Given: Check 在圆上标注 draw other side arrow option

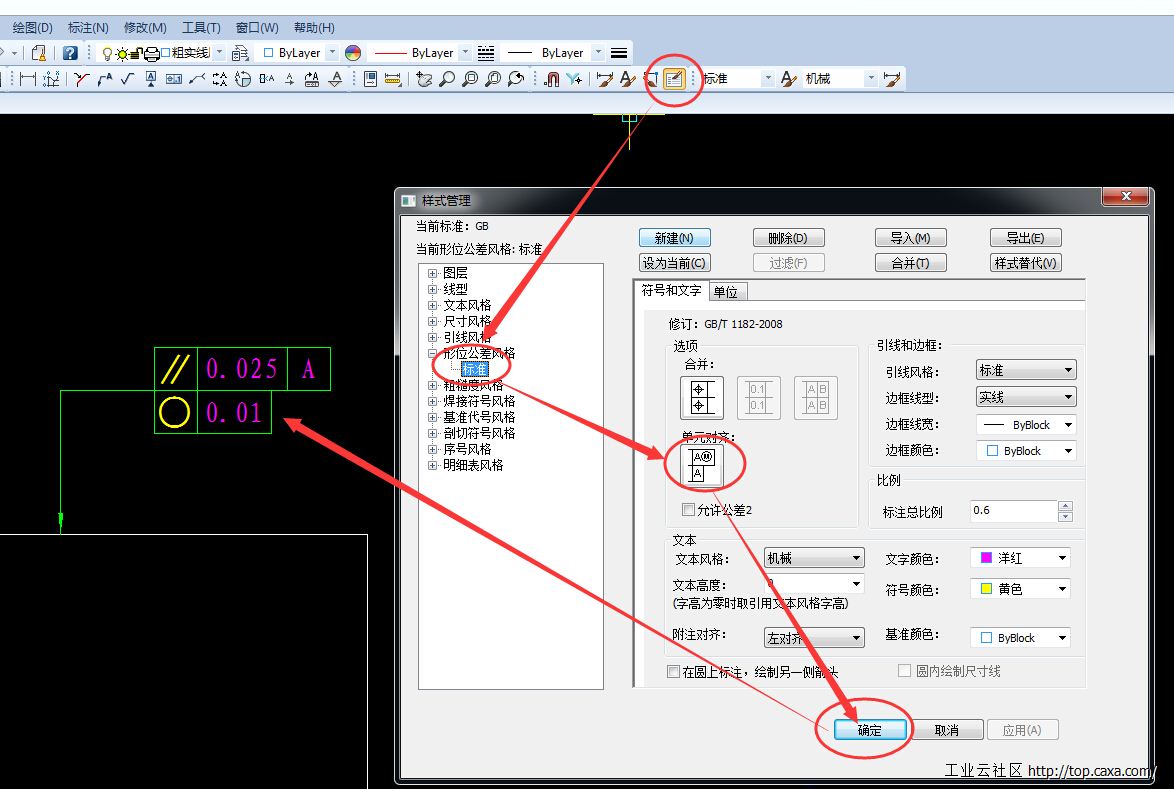Looking at the screenshot, I should [x=673, y=672].
